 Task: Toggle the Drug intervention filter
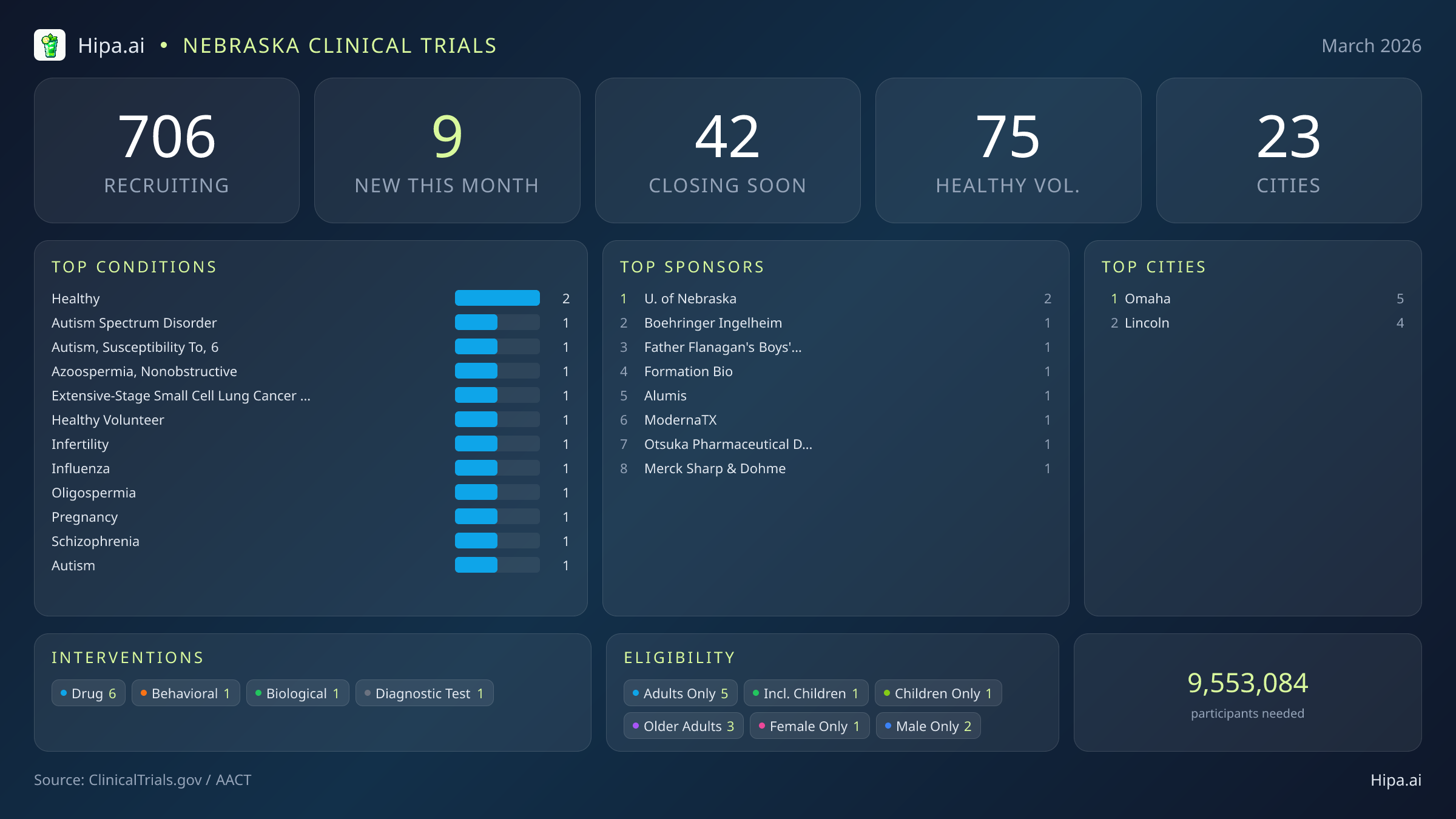[88, 693]
